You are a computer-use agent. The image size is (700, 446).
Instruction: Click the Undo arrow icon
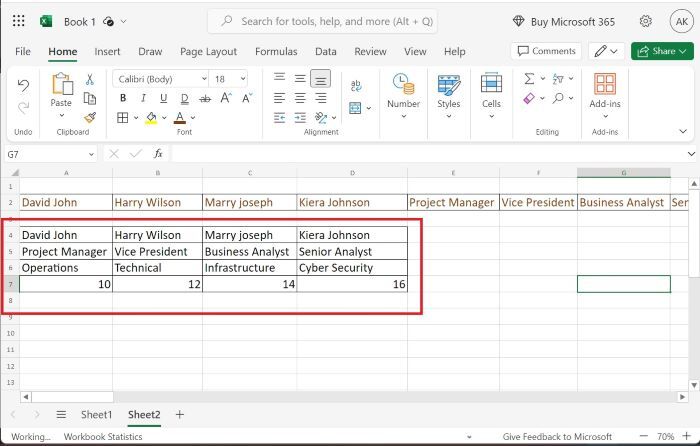[x=23, y=85]
